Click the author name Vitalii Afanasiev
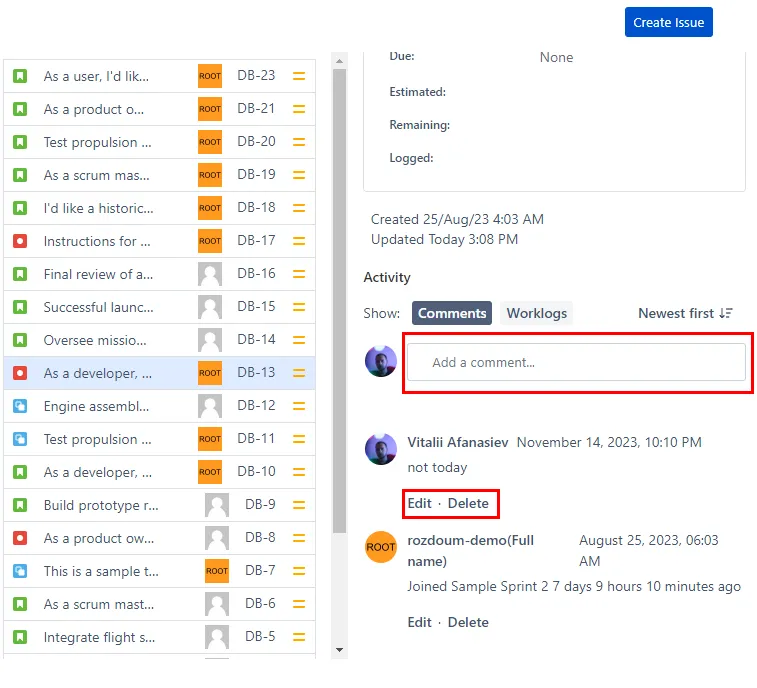757x688 pixels. 458,442
